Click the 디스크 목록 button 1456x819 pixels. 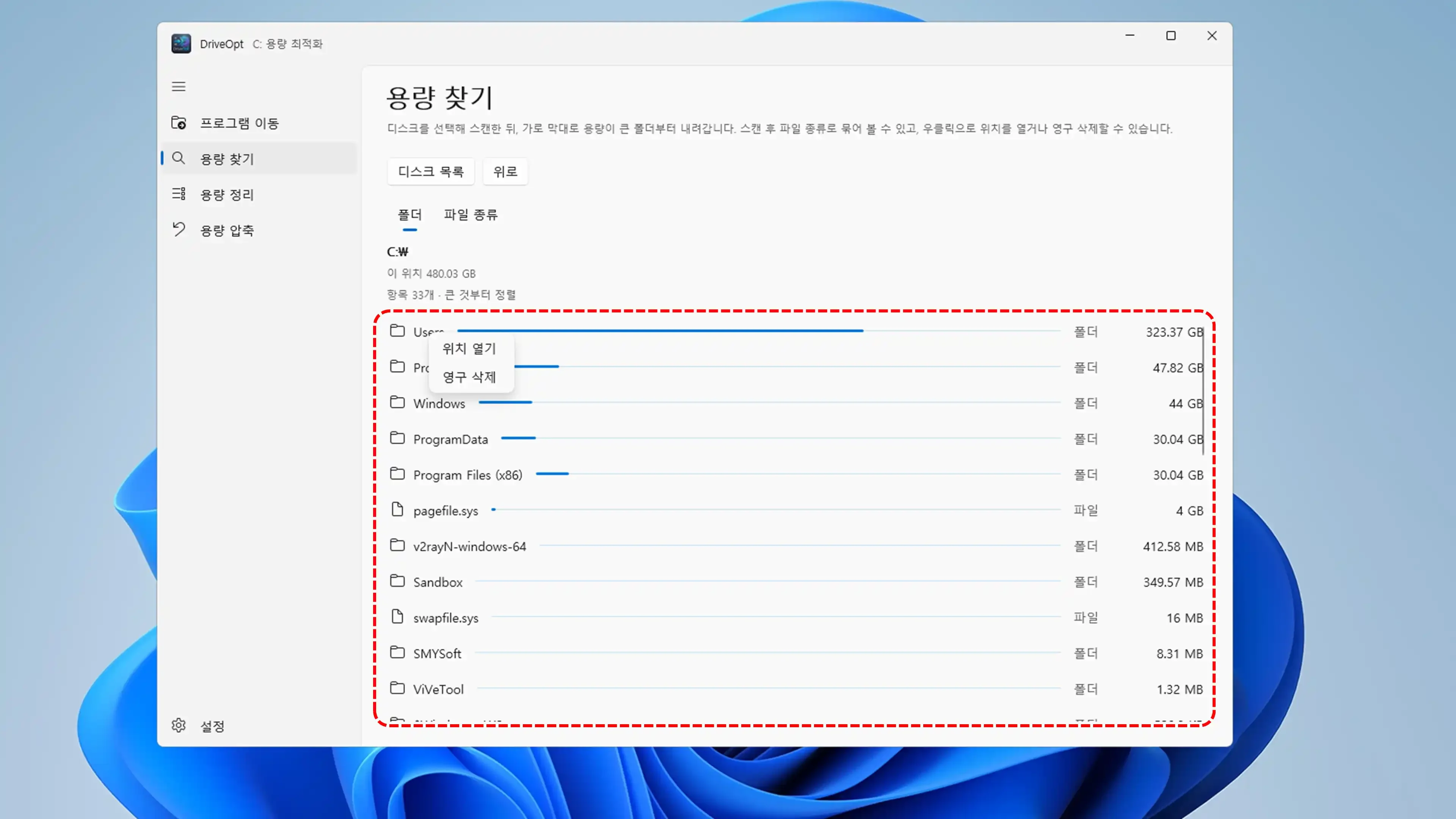(431, 171)
